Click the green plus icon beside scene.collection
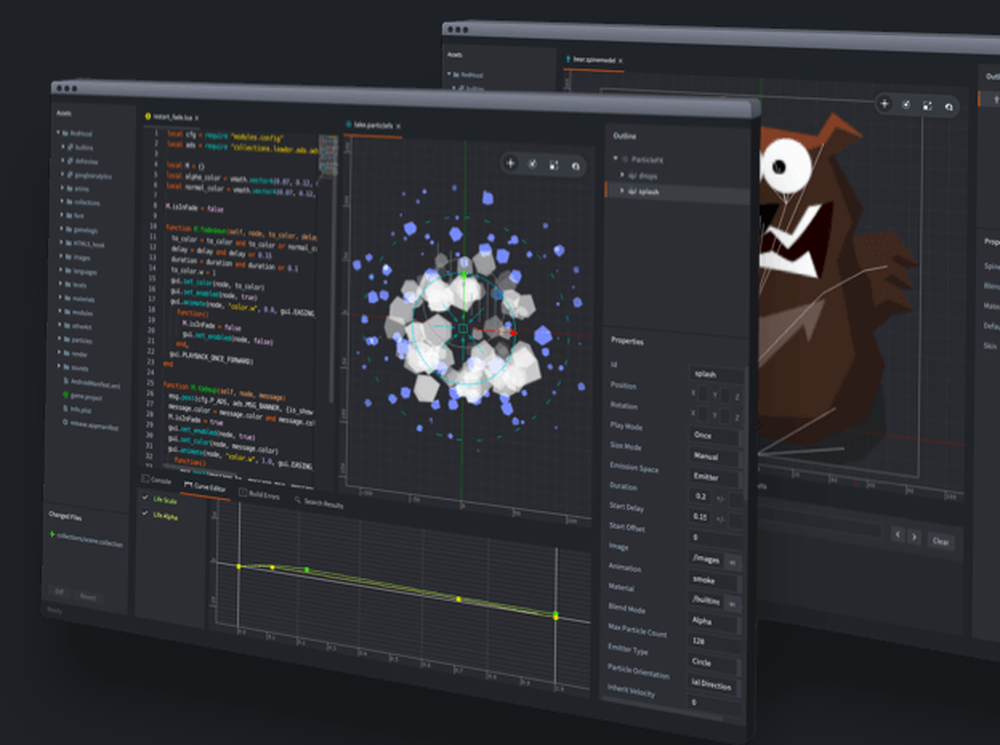The image size is (1000, 745). 52,534
